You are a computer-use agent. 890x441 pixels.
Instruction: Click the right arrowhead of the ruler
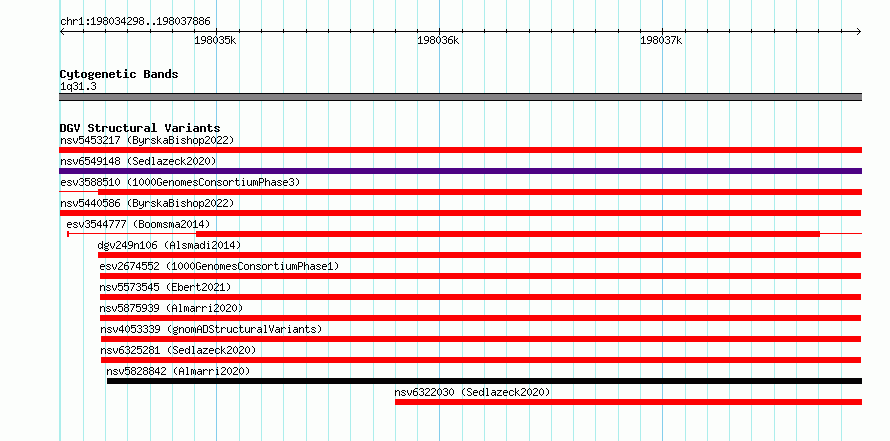coord(859,31)
